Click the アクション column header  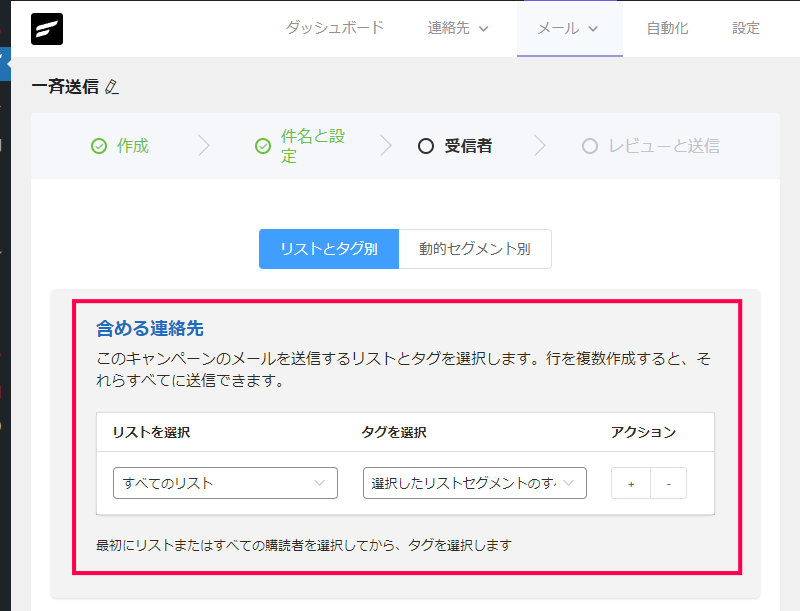pyautogui.click(x=643, y=432)
